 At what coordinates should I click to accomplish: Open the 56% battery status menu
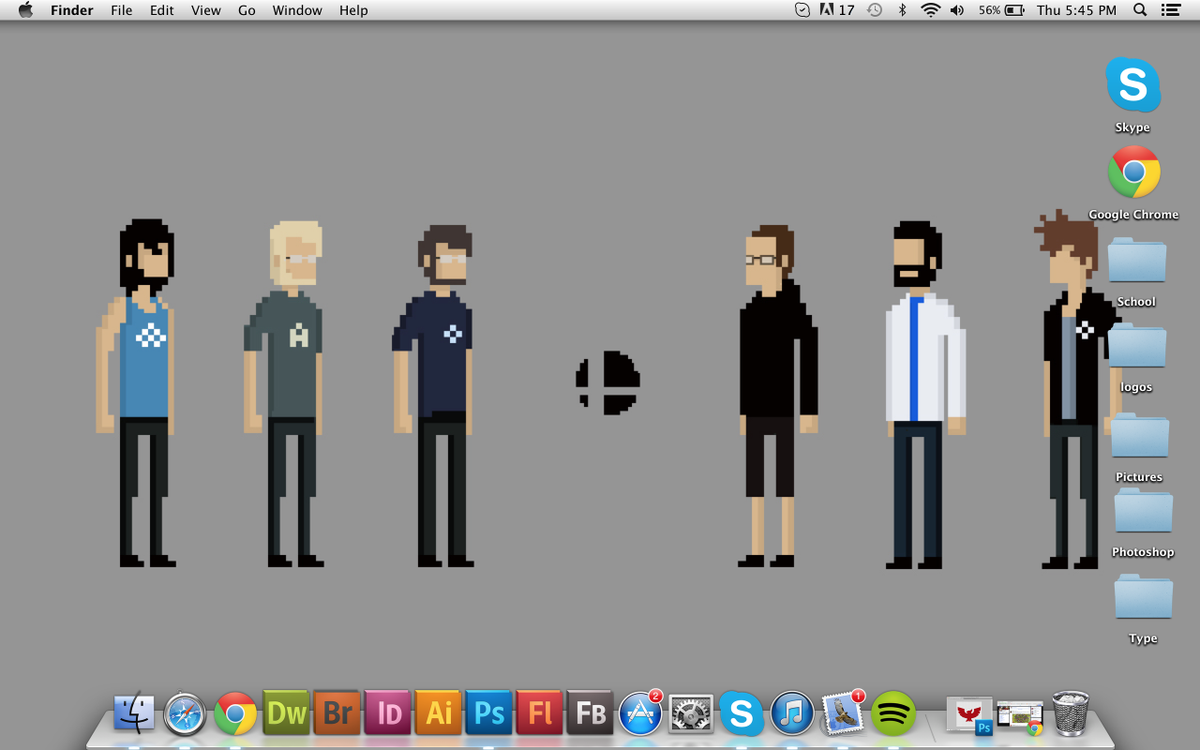pos(1001,10)
